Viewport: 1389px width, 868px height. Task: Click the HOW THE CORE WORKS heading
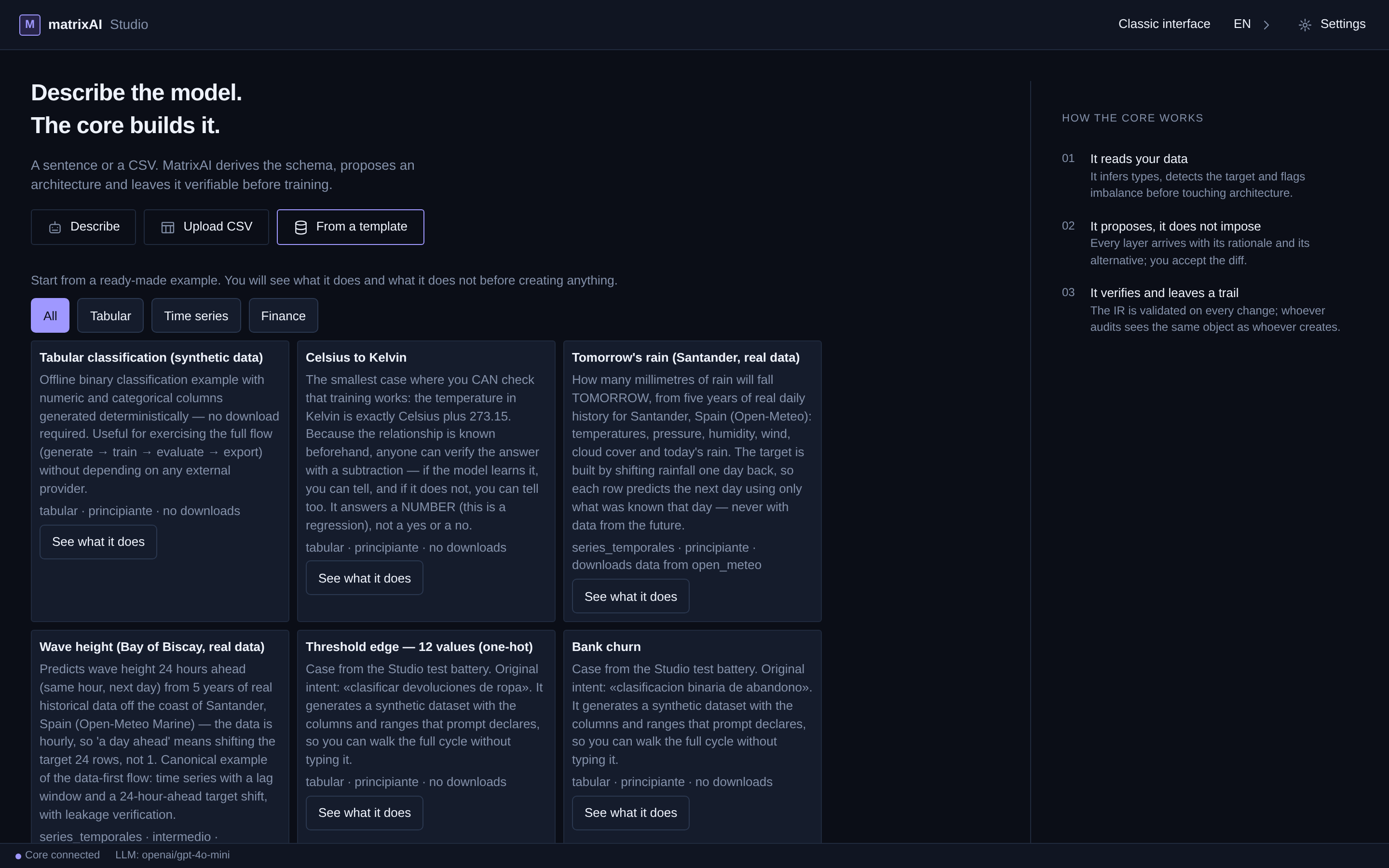(x=1132, y=118)
